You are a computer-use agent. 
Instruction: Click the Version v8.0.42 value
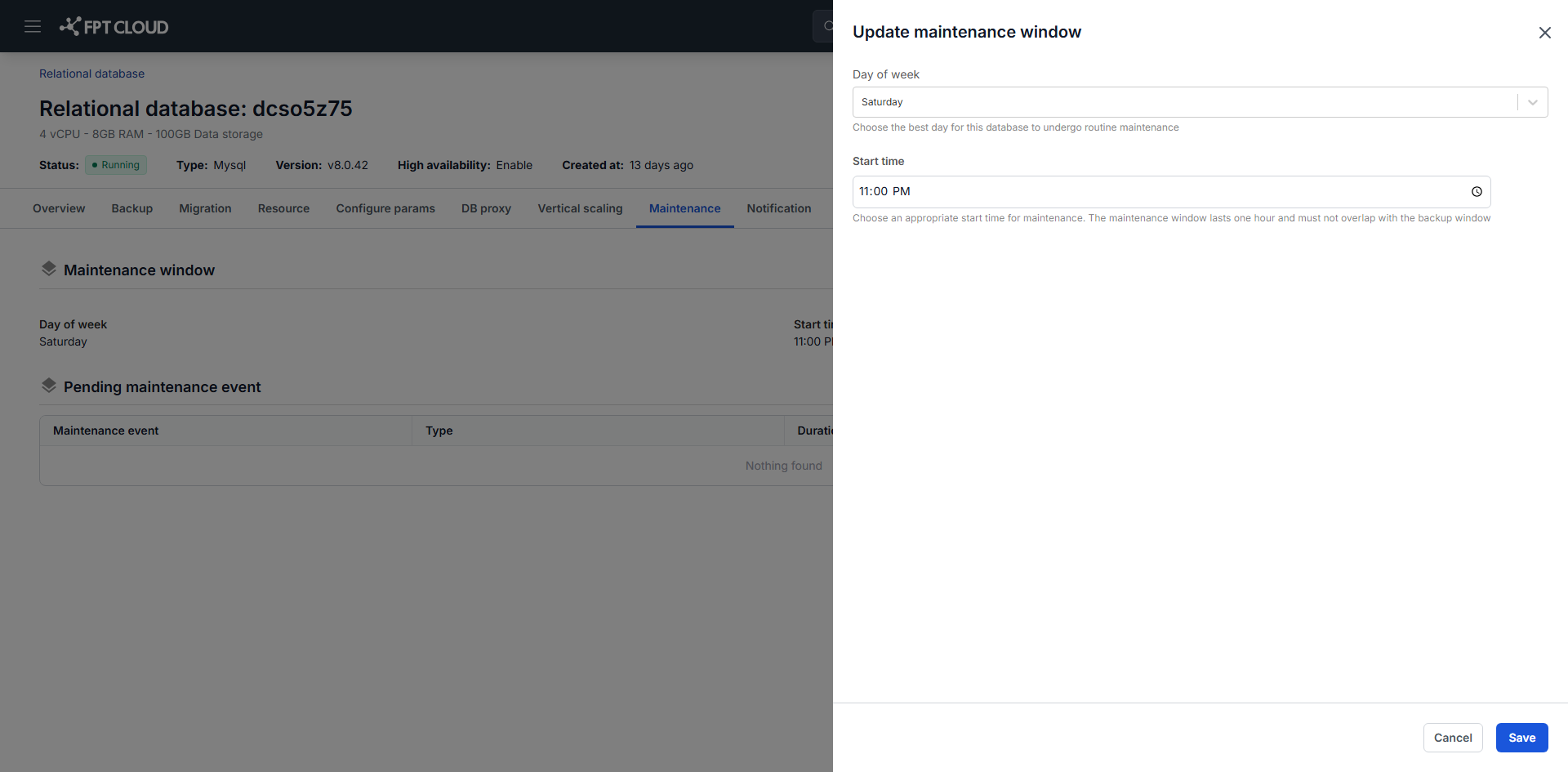pyautogui.click(x=348, y=165)
